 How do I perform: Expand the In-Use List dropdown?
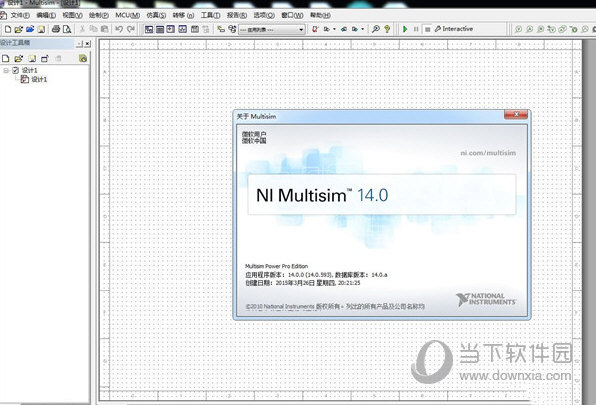point(301,29)
